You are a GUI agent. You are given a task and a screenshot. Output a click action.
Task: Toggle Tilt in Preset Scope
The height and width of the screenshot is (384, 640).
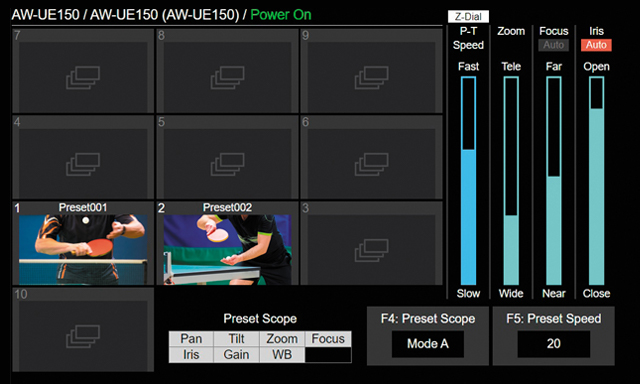coord(236,339)
